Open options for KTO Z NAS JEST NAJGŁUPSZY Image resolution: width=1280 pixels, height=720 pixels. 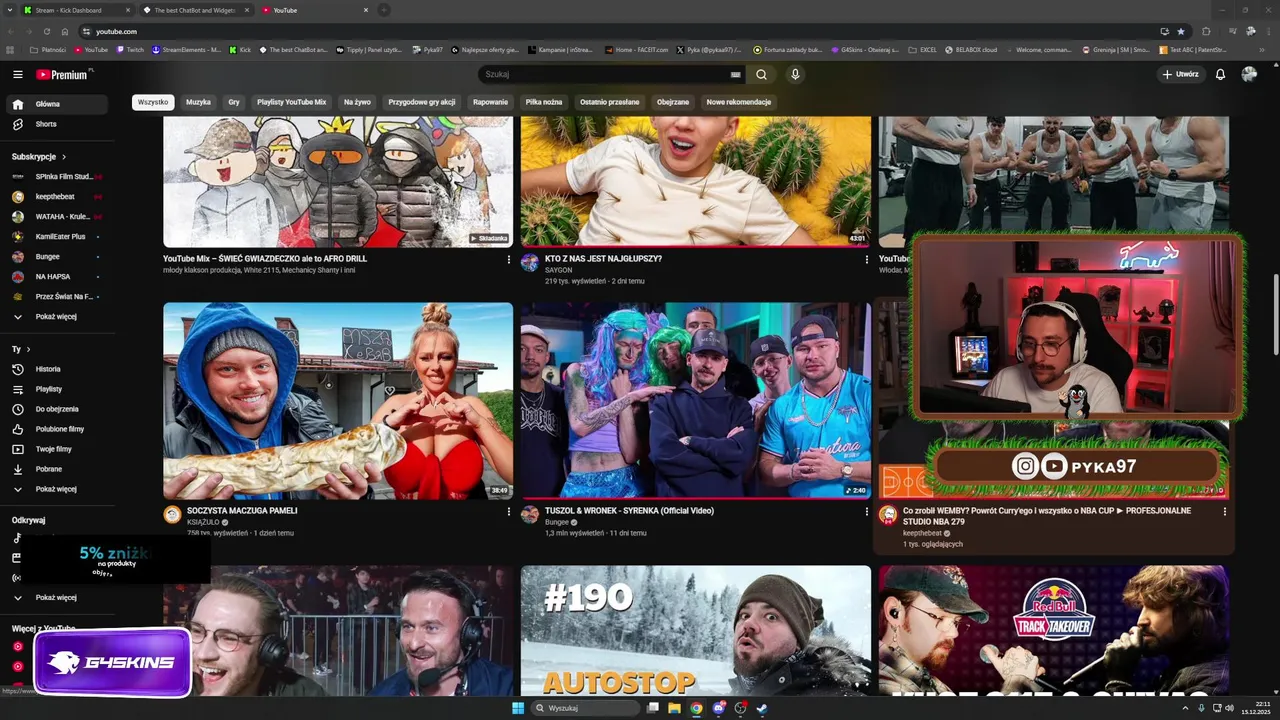867,259
